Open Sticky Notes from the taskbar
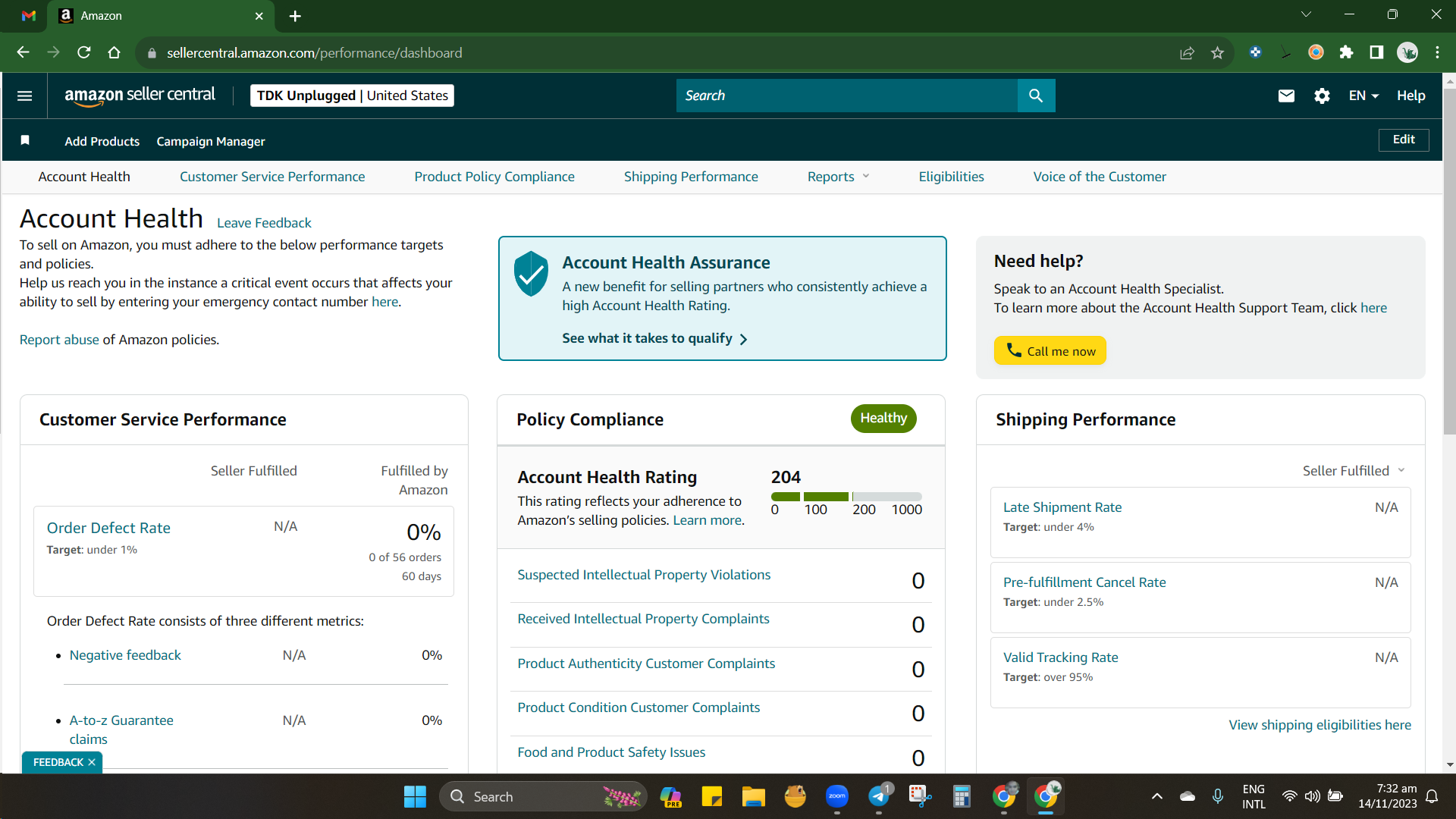This screenshot has width=1456, height=819. coord(711,796)
